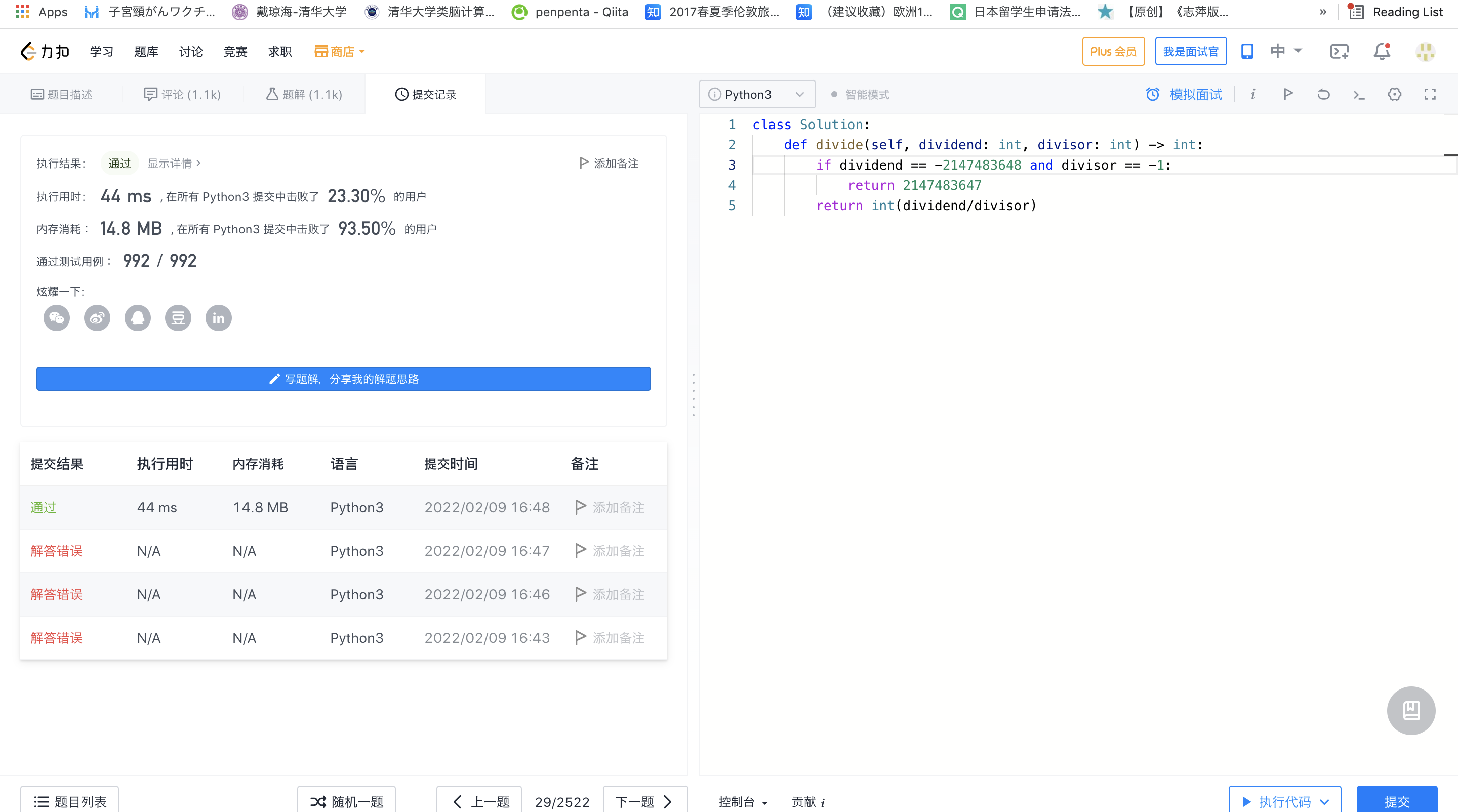This screenshot has height=812, width=1458.
Task: Open the language switcher 中 dropdown
Action: tap(1285, 52)
